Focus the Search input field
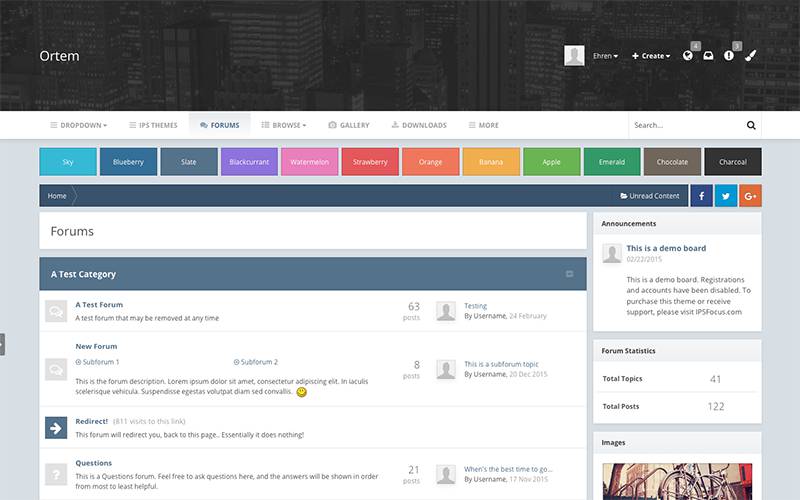The width and height of the screenshot is (800, 500). tap(686, 125)
